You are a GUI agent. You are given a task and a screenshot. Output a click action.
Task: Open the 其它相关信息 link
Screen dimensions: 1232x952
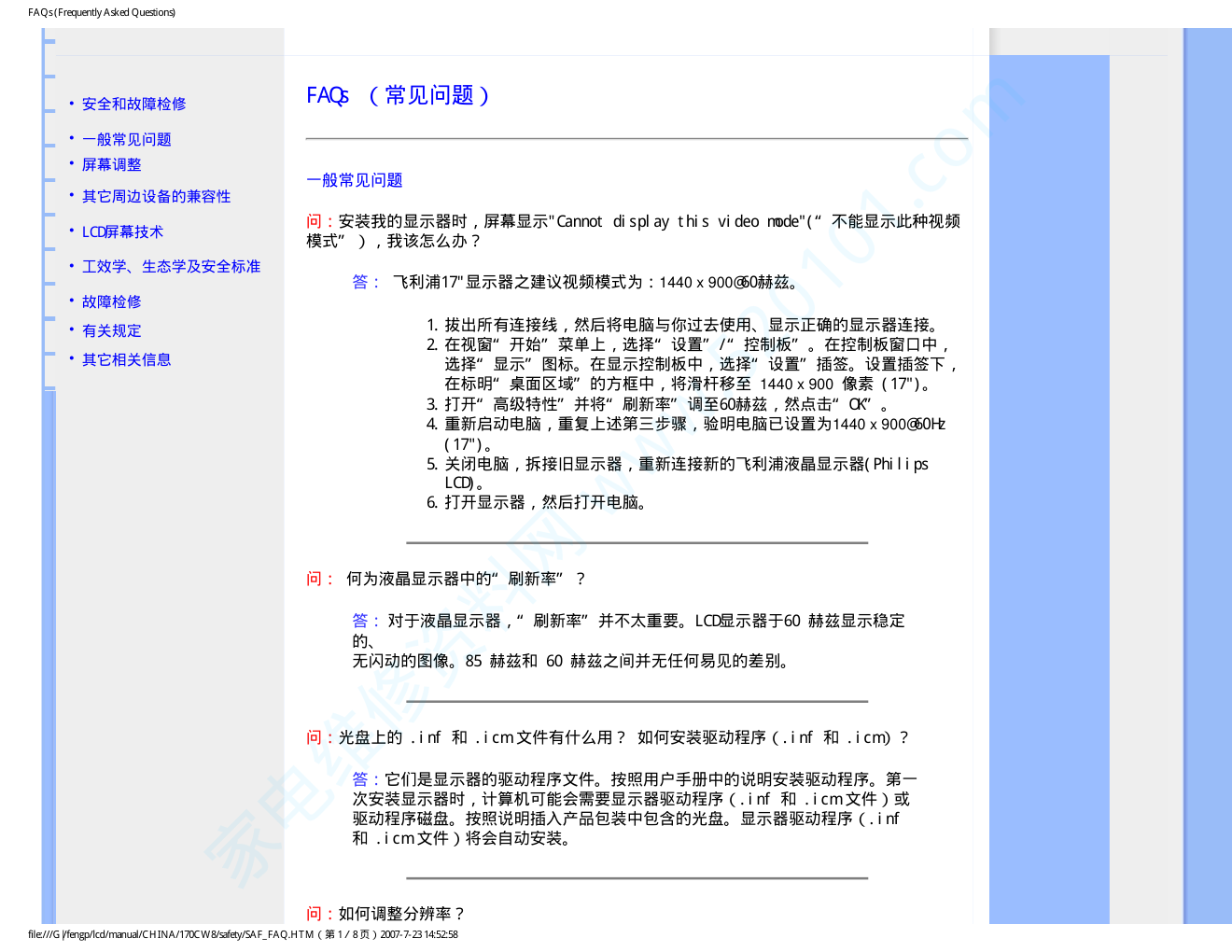(x=126, y=360)
